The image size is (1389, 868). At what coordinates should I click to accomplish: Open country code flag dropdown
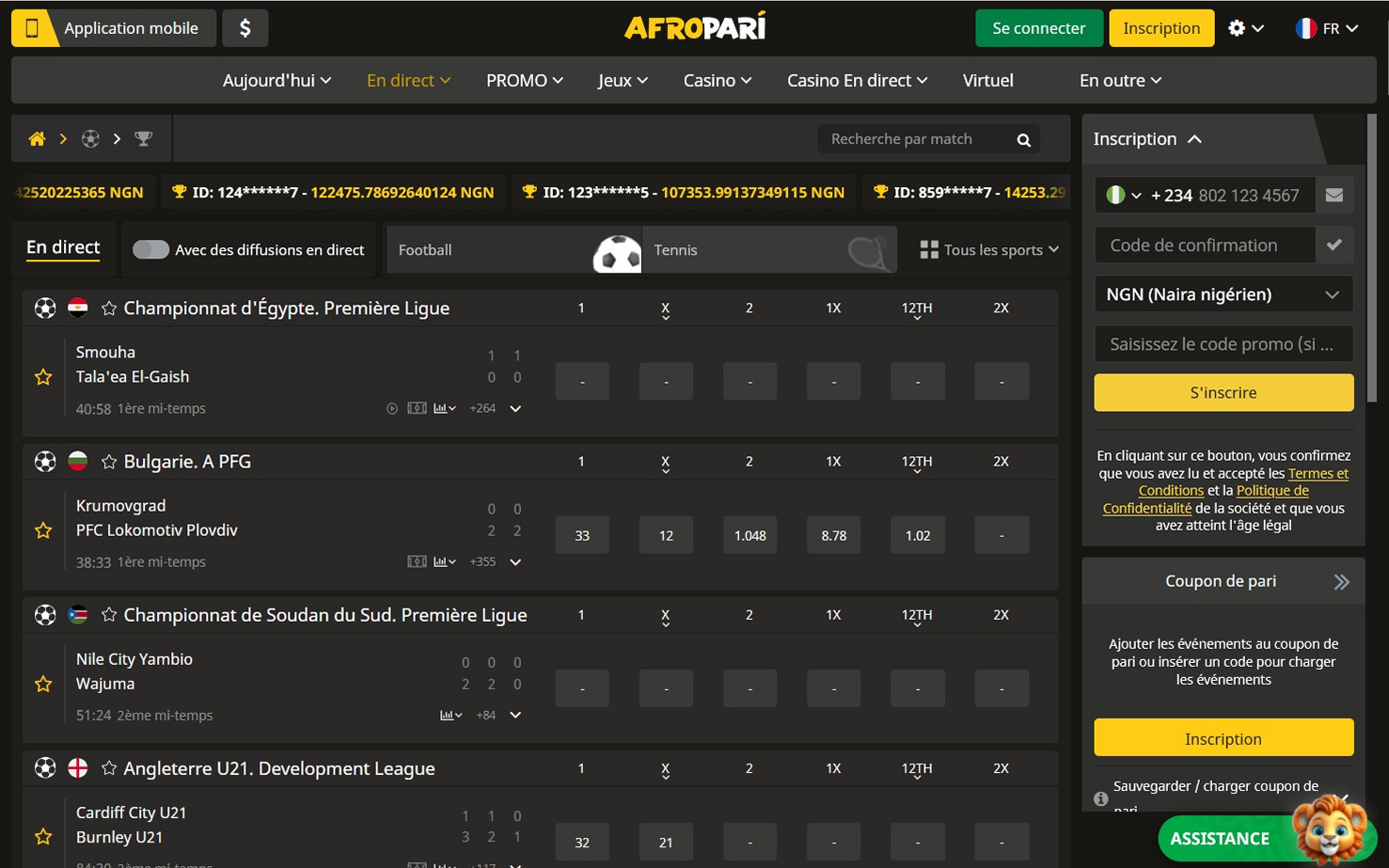pyautogui.click(x=1123, y=196)
